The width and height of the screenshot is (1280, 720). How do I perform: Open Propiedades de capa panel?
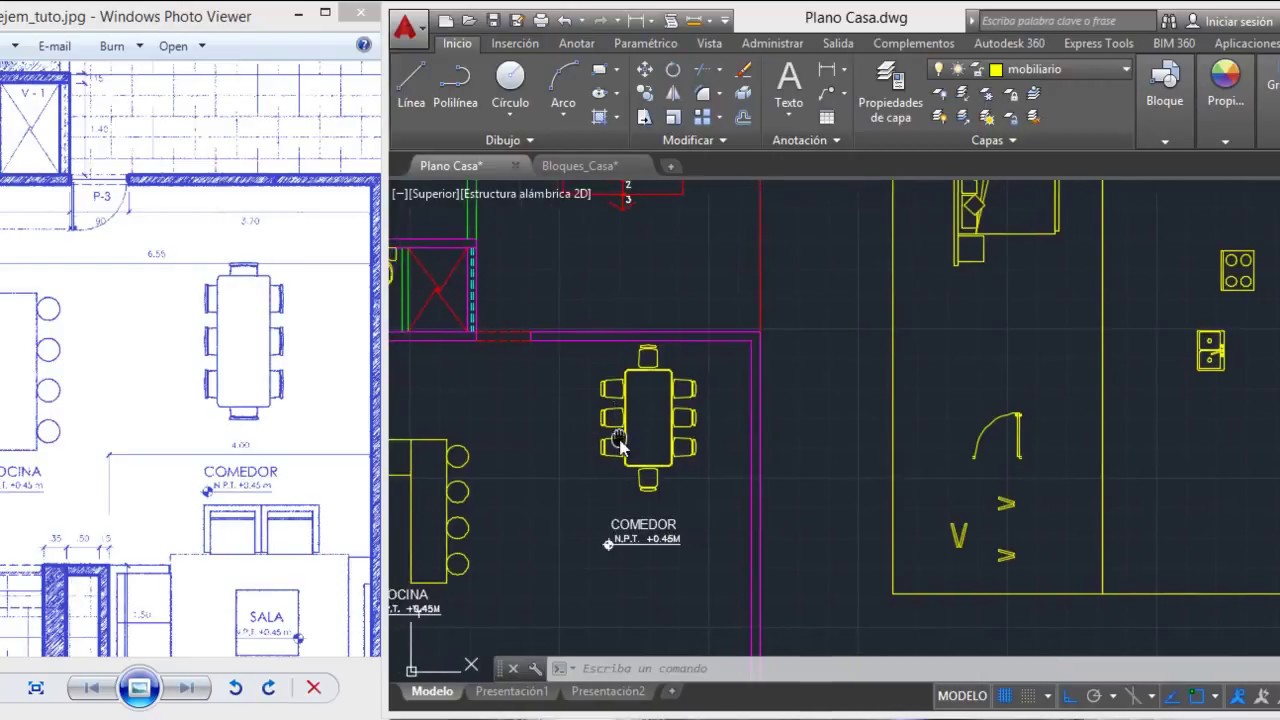coord(890,91)
